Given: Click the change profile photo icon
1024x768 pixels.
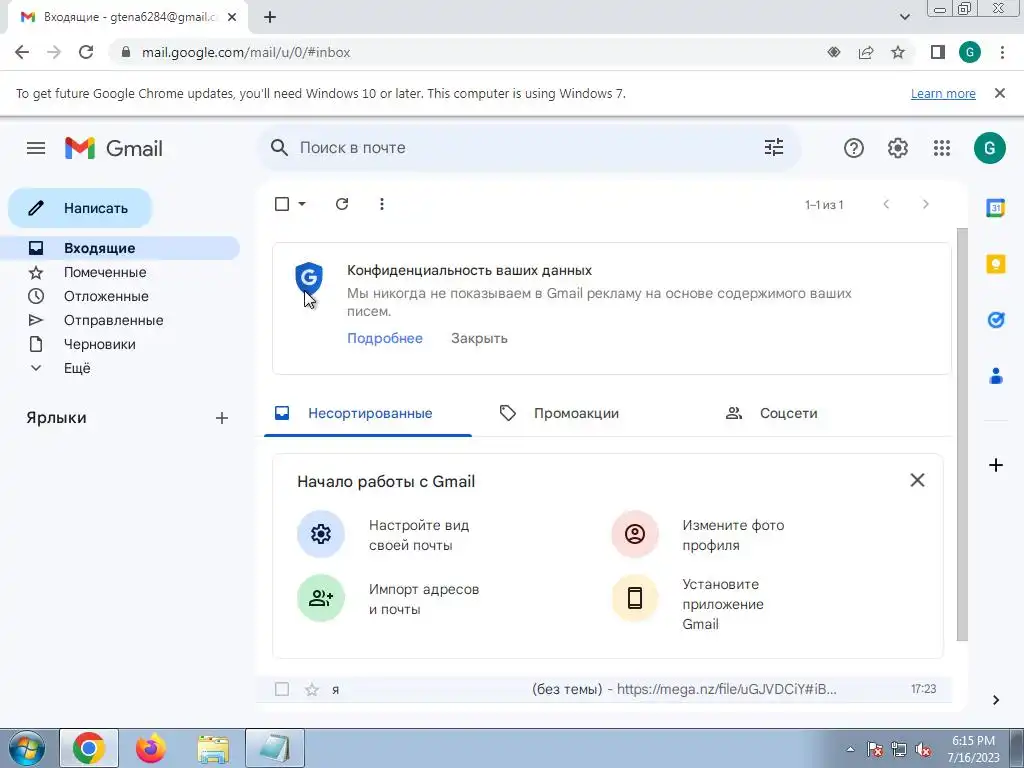Looking at the screenshot, I should point(635,534).
